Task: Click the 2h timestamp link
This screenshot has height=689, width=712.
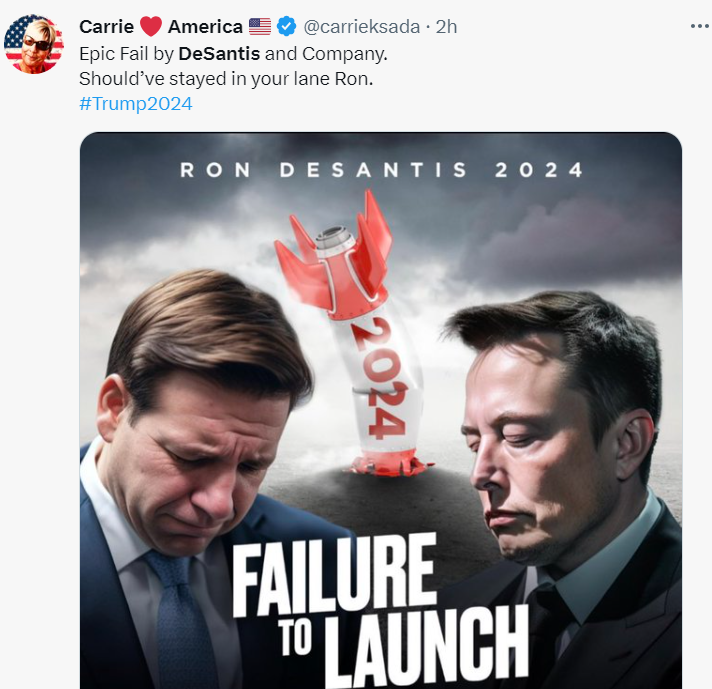Action: pos(446,27)
